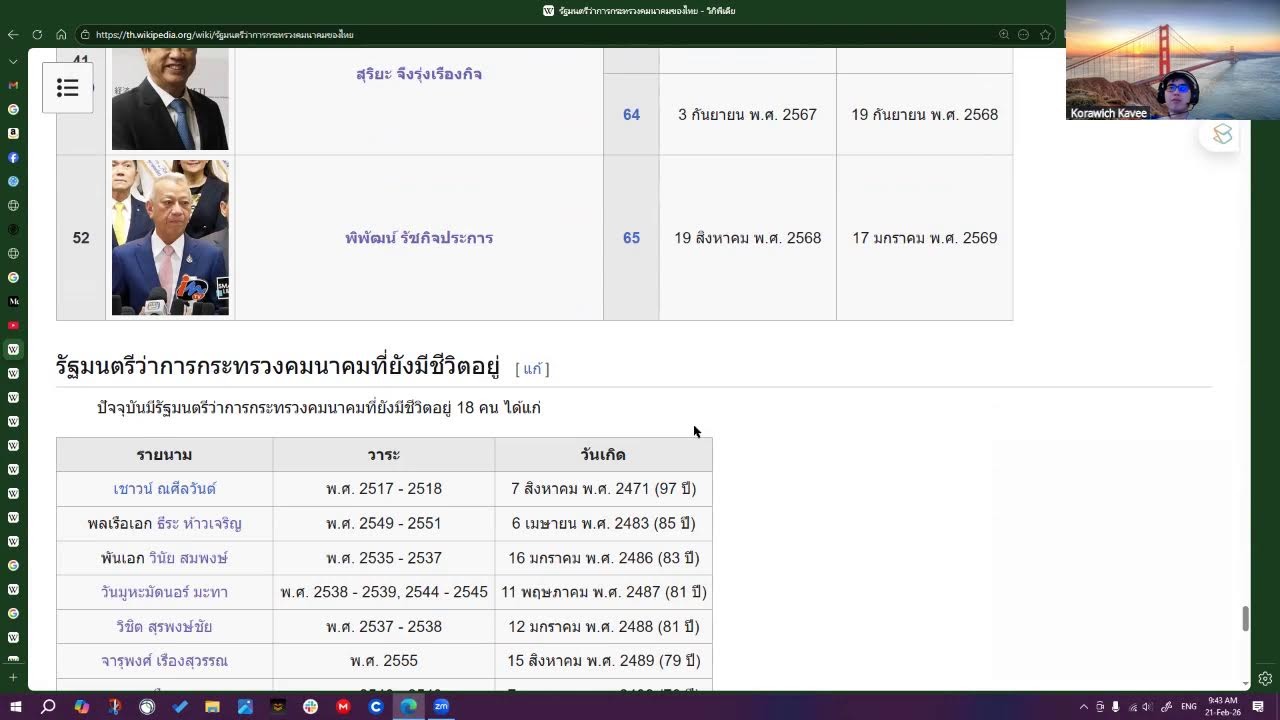1280x720 pixels.
Task: Switch to the Gmail vertical tab
Action: [13, 85]
